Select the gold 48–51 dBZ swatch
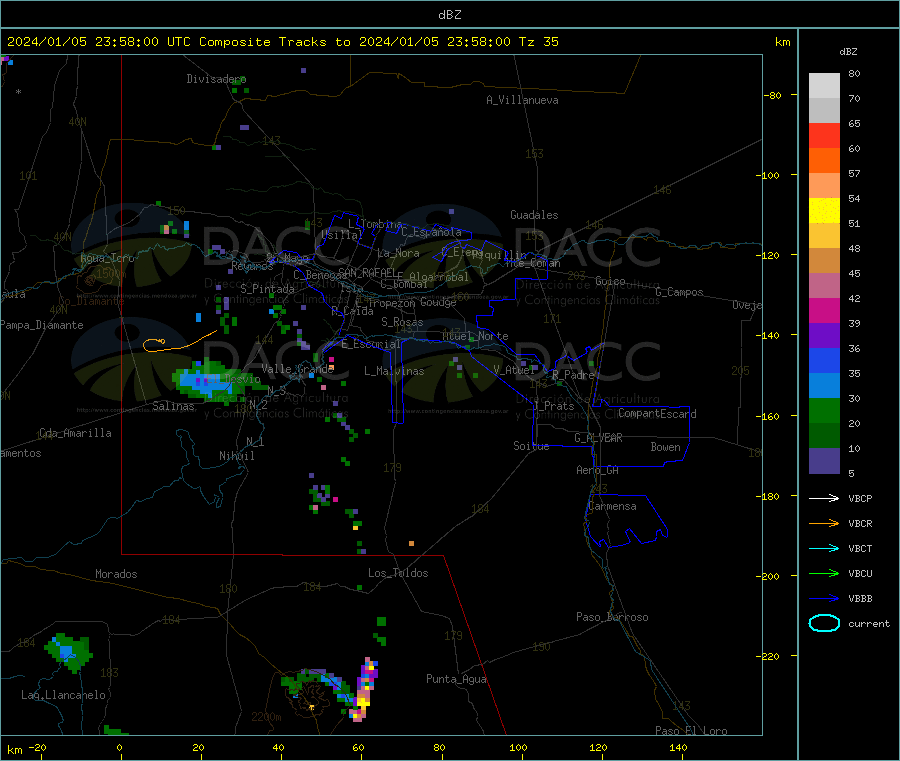 824,236
